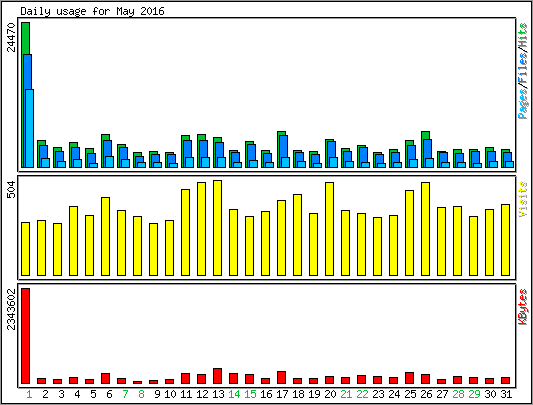Click day label 19 on the x-axis
This screenshot has height=405, width=533.
click(x=314, y=394)
